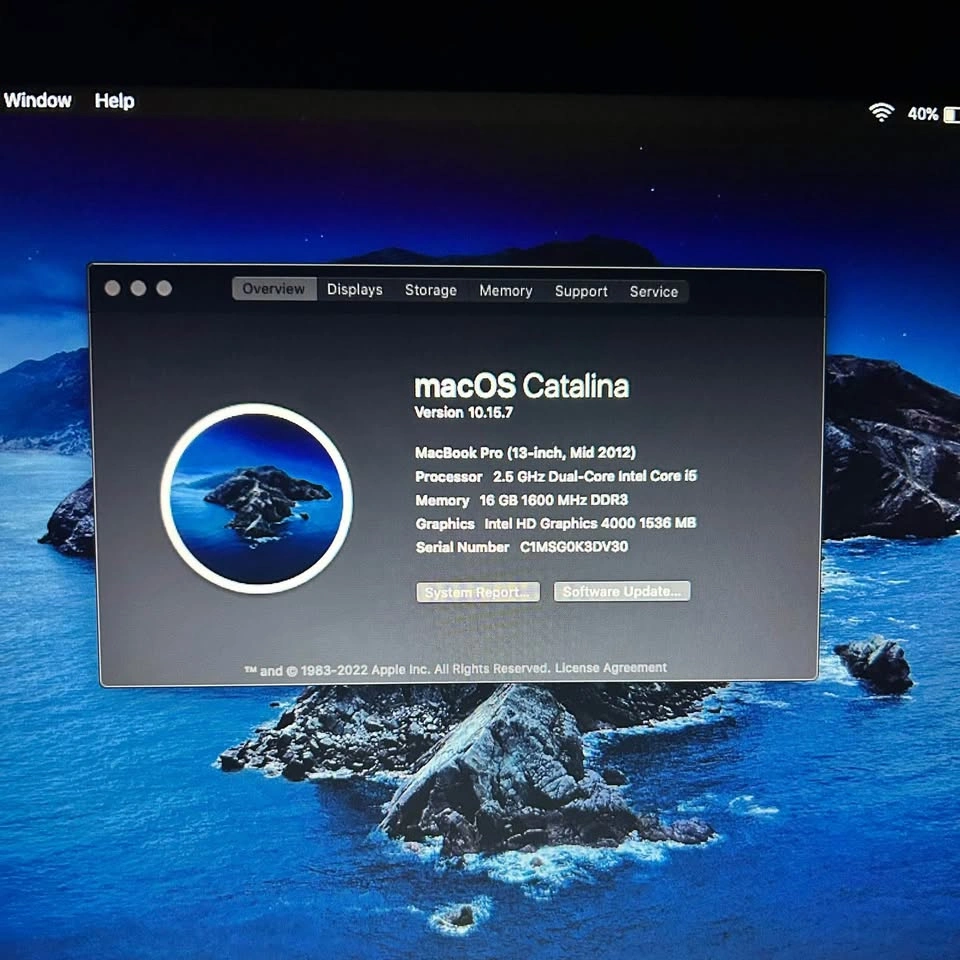Viewport: 960px width, 960px height.
Task: Open the License Agreement link
Action: pyautogui.click(x=611, y=668)
